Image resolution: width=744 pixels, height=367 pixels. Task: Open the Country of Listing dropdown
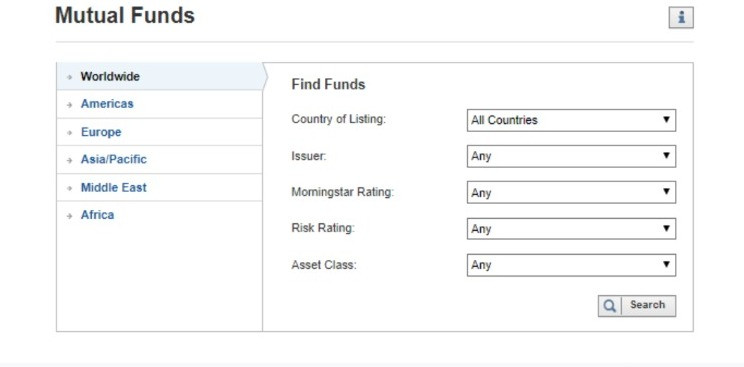tap(571, 120)
